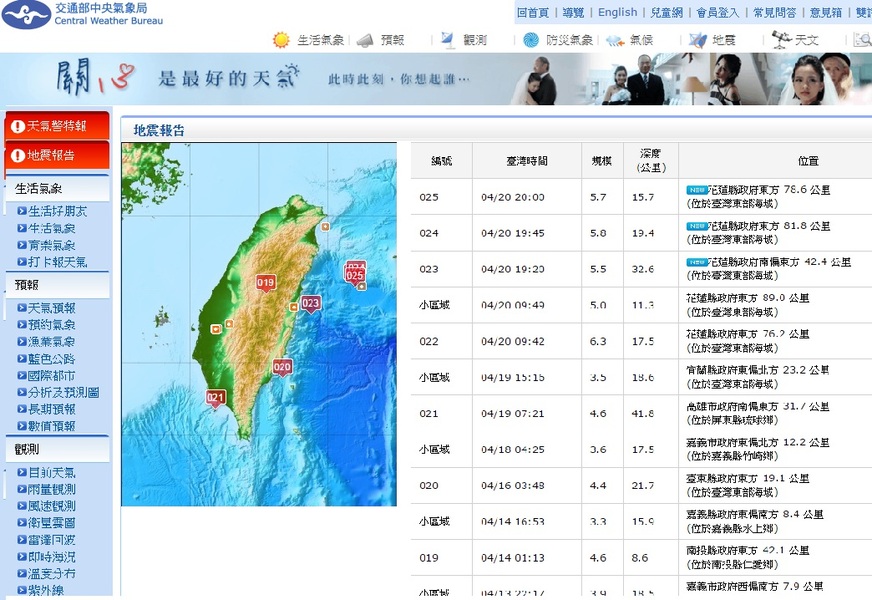872x600 pixels.
Task: Select earthquake marker 021 on the map
Action: click(215, 398)
